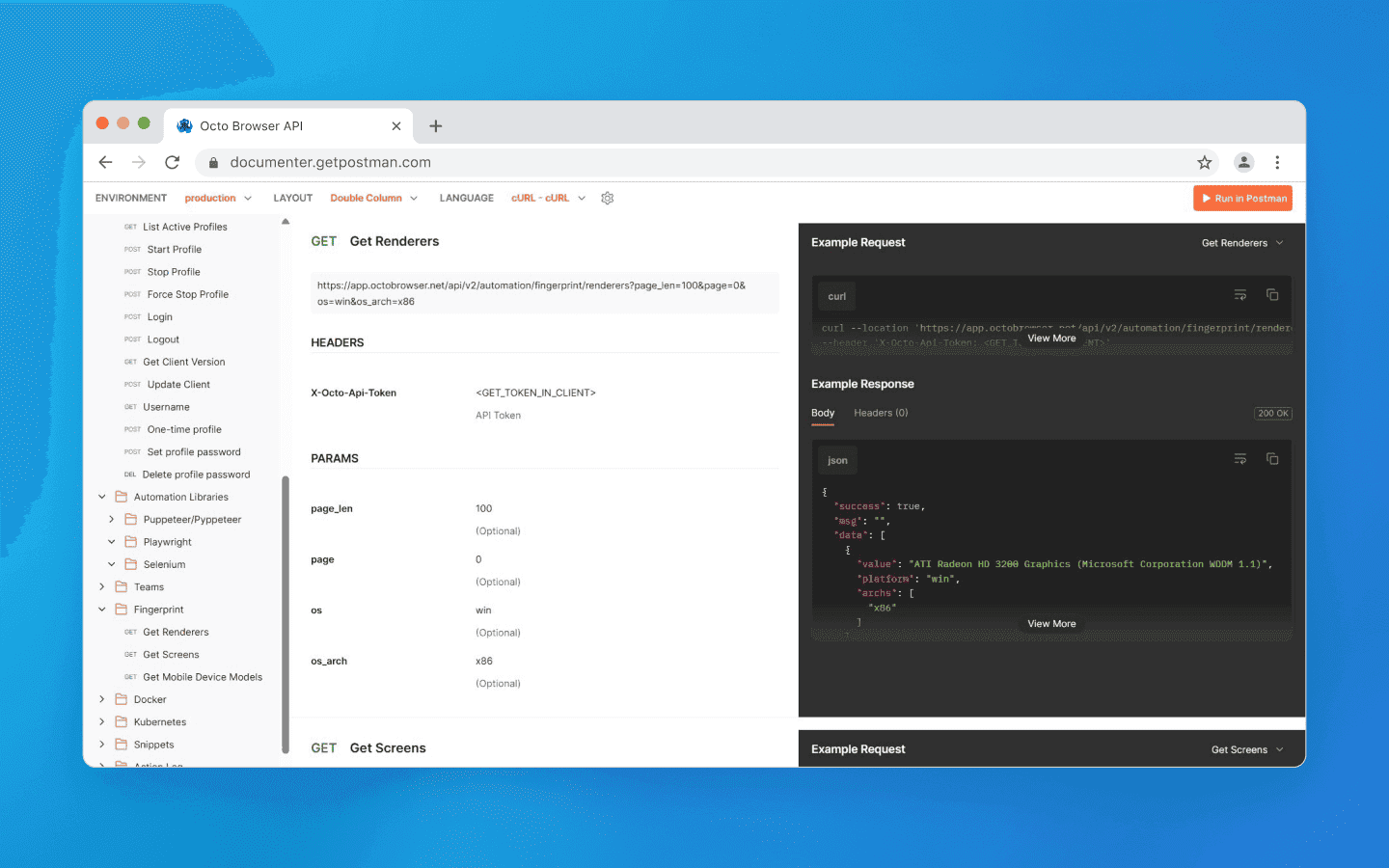Open Delete profile password request

[196, 475]
